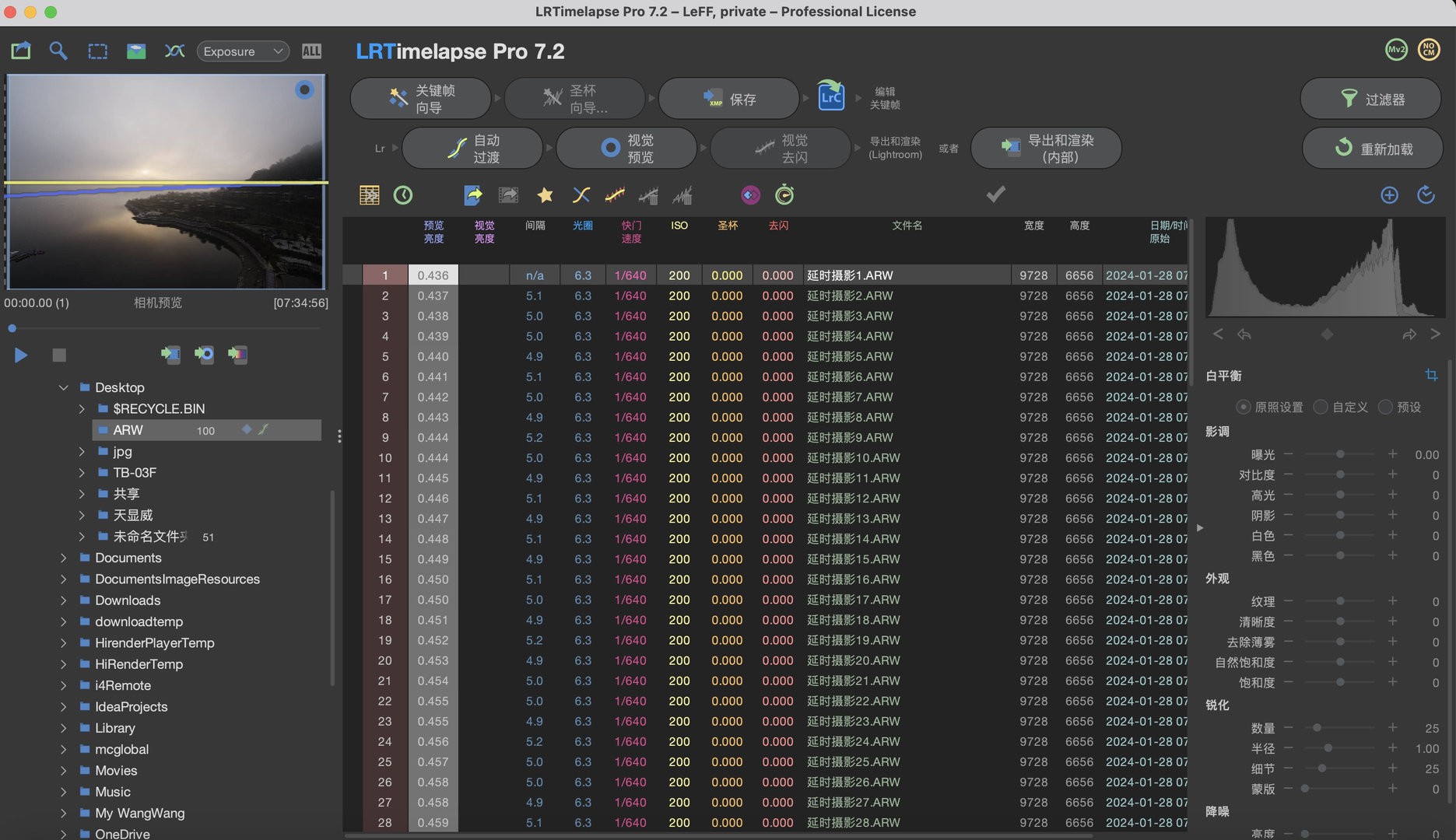Select the ARW folder
Viewport: 1456px width, 840px height.
pyautogui.click(x=206, y=430)
